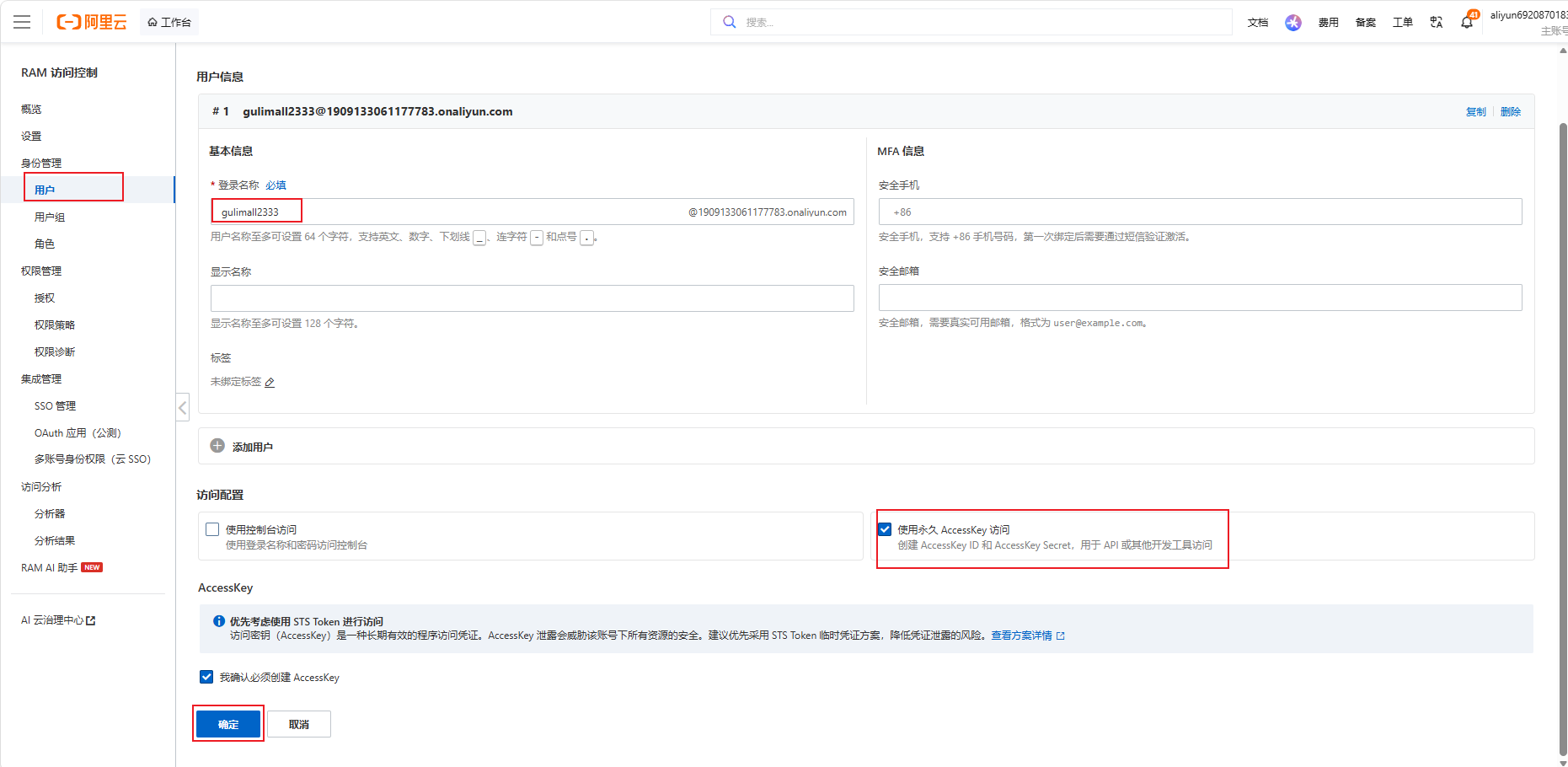Open the 工作台 workbench tab
Screen dimensions: 1568x767
tap(169, 22)
